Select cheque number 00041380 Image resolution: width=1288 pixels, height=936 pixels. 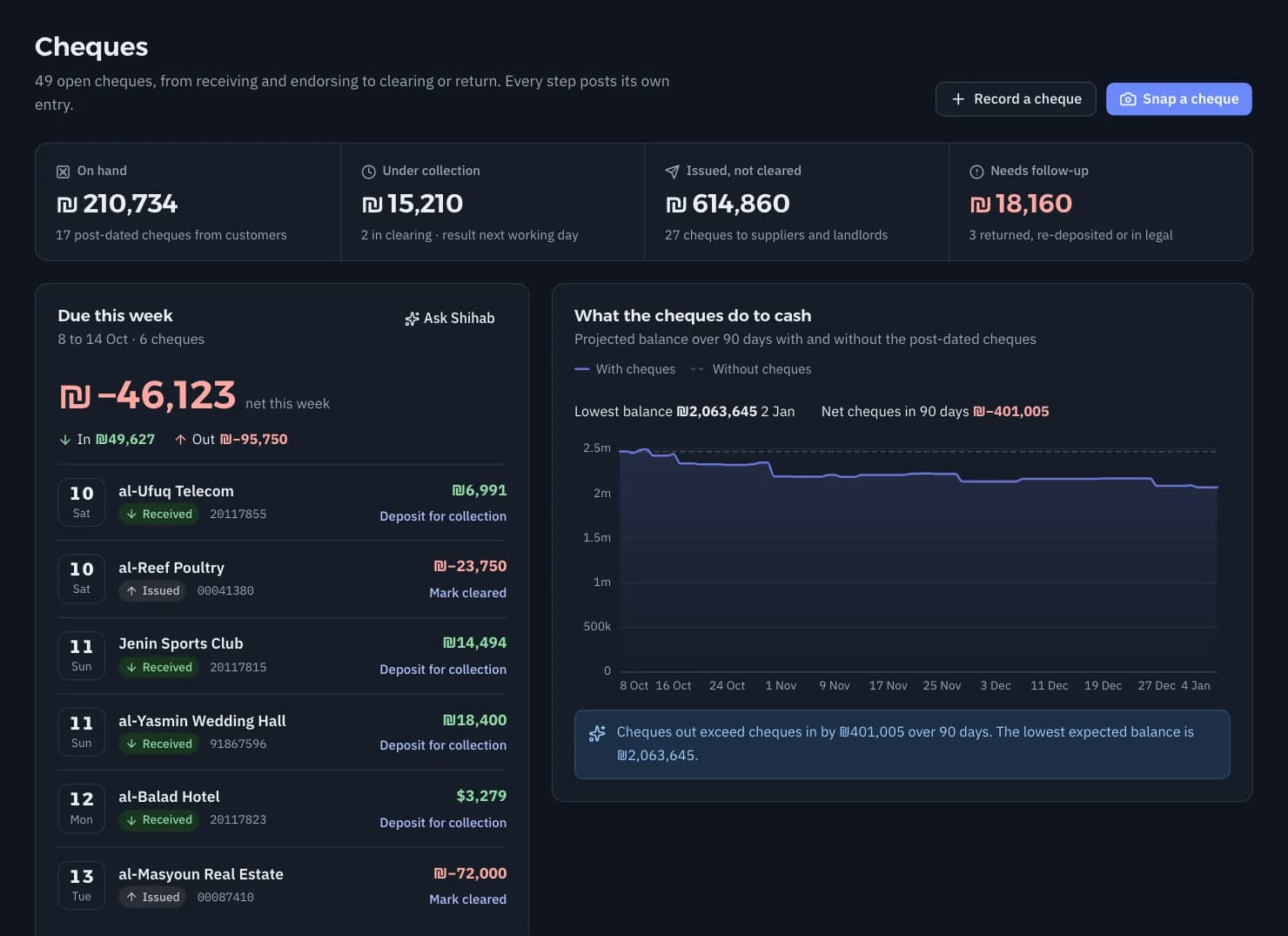[x=225, y=591]
